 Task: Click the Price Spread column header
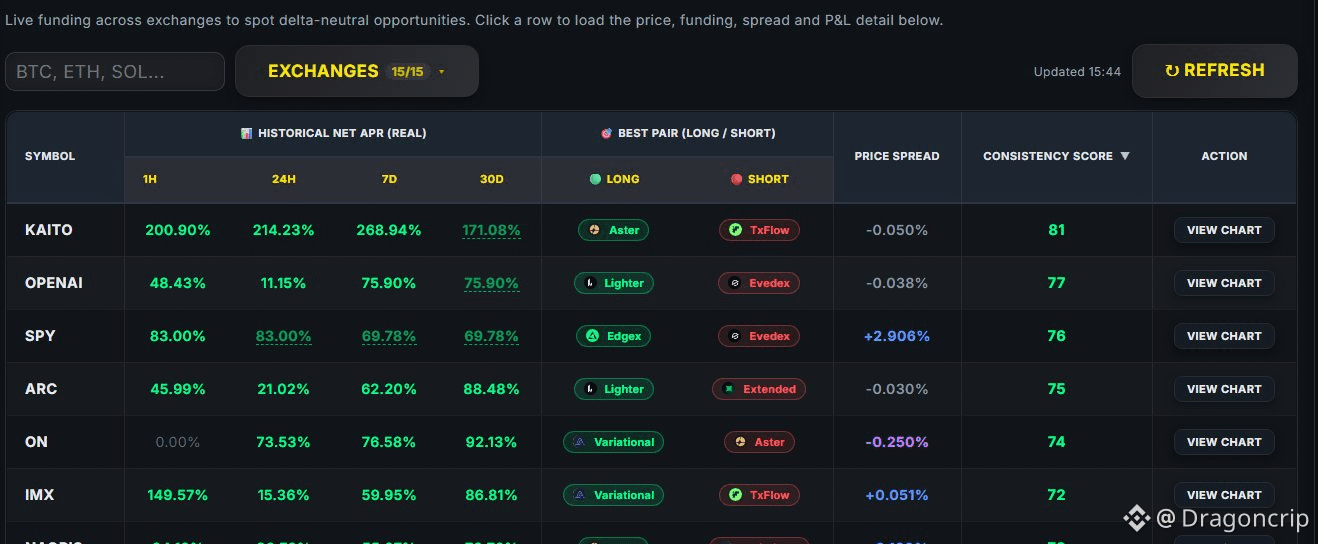click(897, 156)
